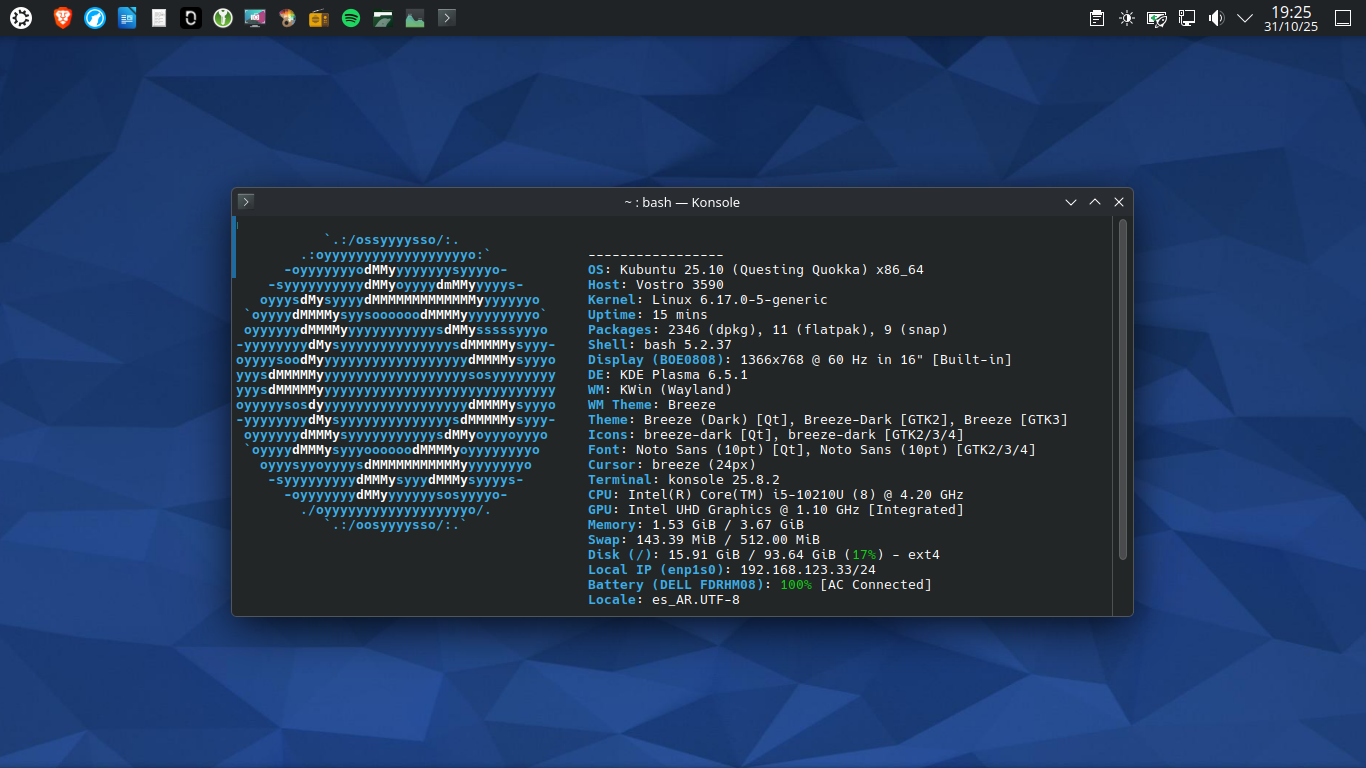The width and height of the screenshot is (1366, 768).
Task: Open the orange radio app icon
Action: tap(319, 18)
